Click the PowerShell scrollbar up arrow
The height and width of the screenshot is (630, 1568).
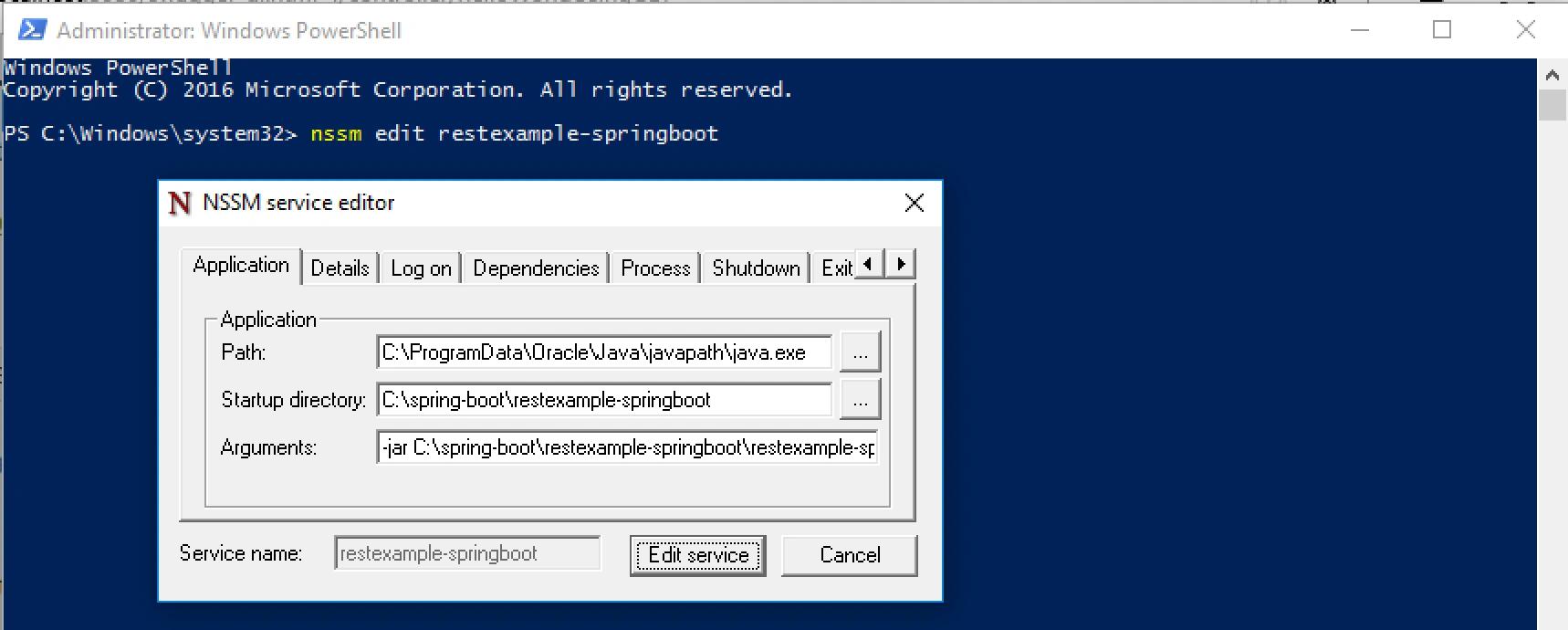point(1552,75)
